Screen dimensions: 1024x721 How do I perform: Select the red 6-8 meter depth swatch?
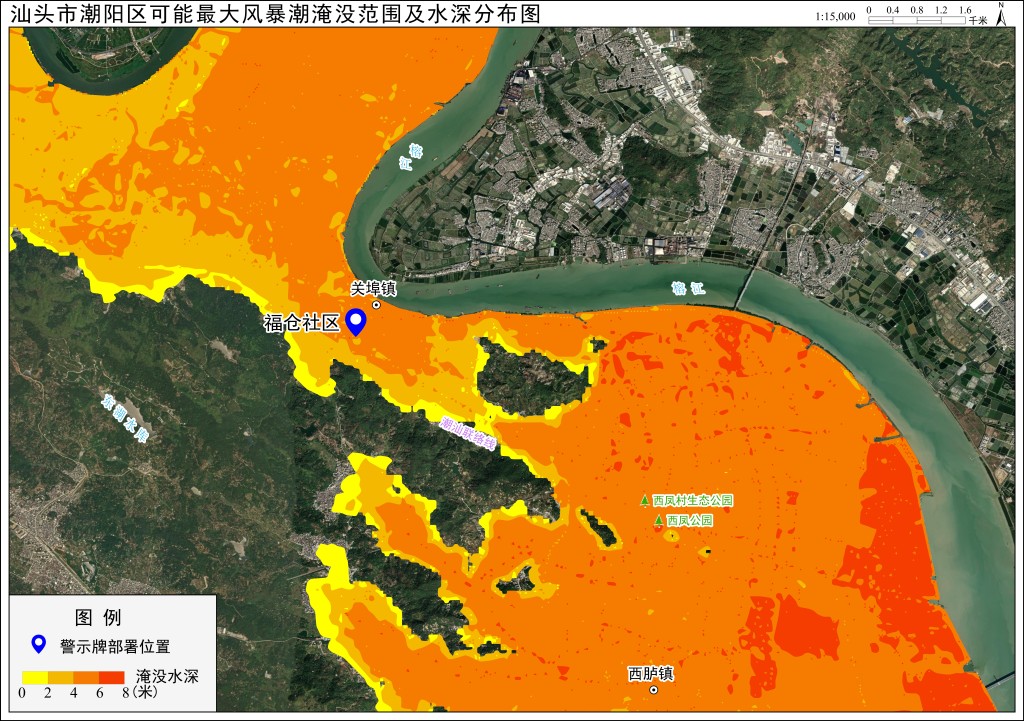click(x=112, y=677)
